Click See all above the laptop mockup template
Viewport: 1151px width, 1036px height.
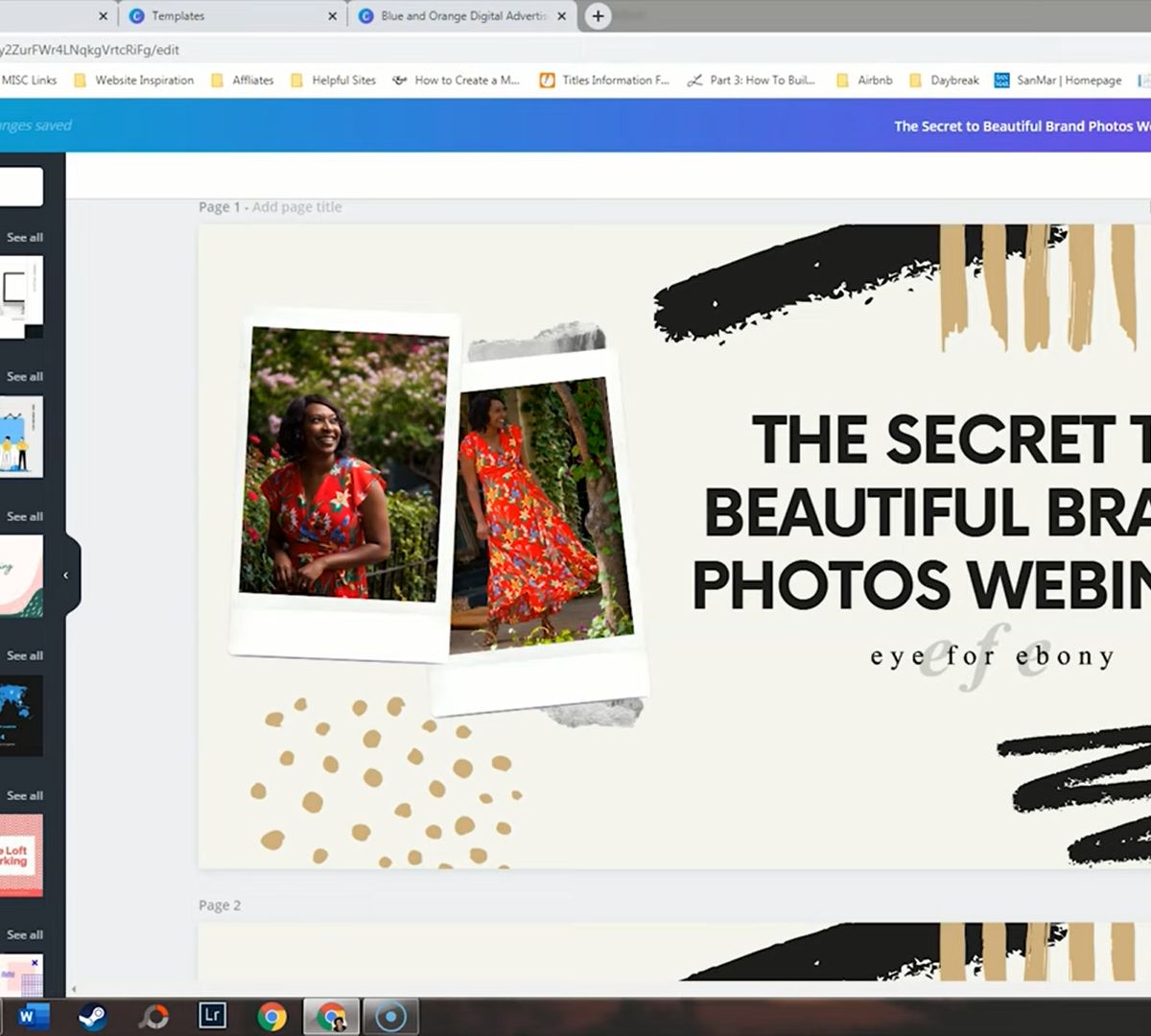(x=24, y=237)
